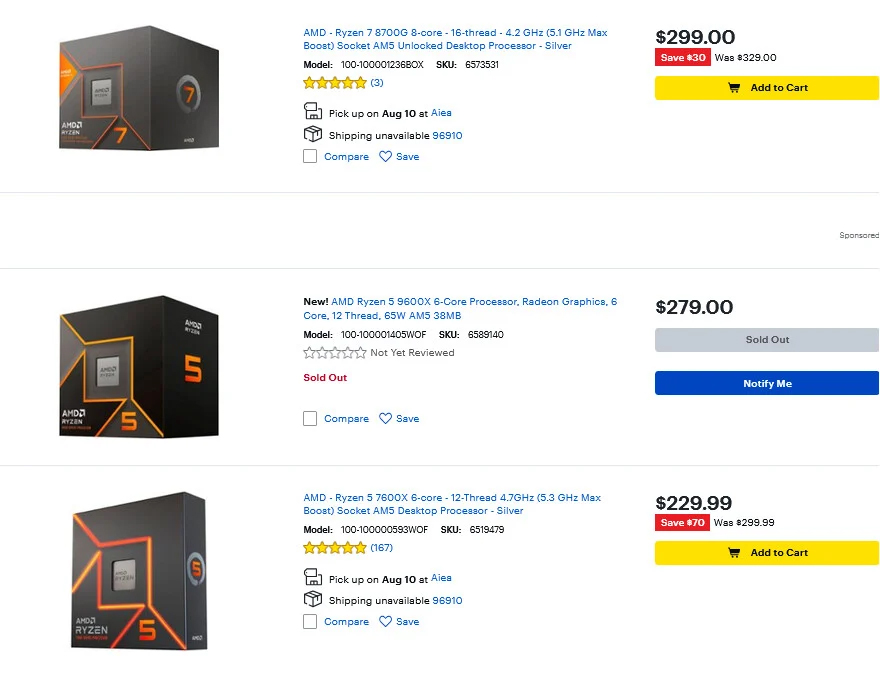Change ZIP code 96910 under Ryzen 5 7600X
This screenshot has height=674, width=880.
coord(447,601)
